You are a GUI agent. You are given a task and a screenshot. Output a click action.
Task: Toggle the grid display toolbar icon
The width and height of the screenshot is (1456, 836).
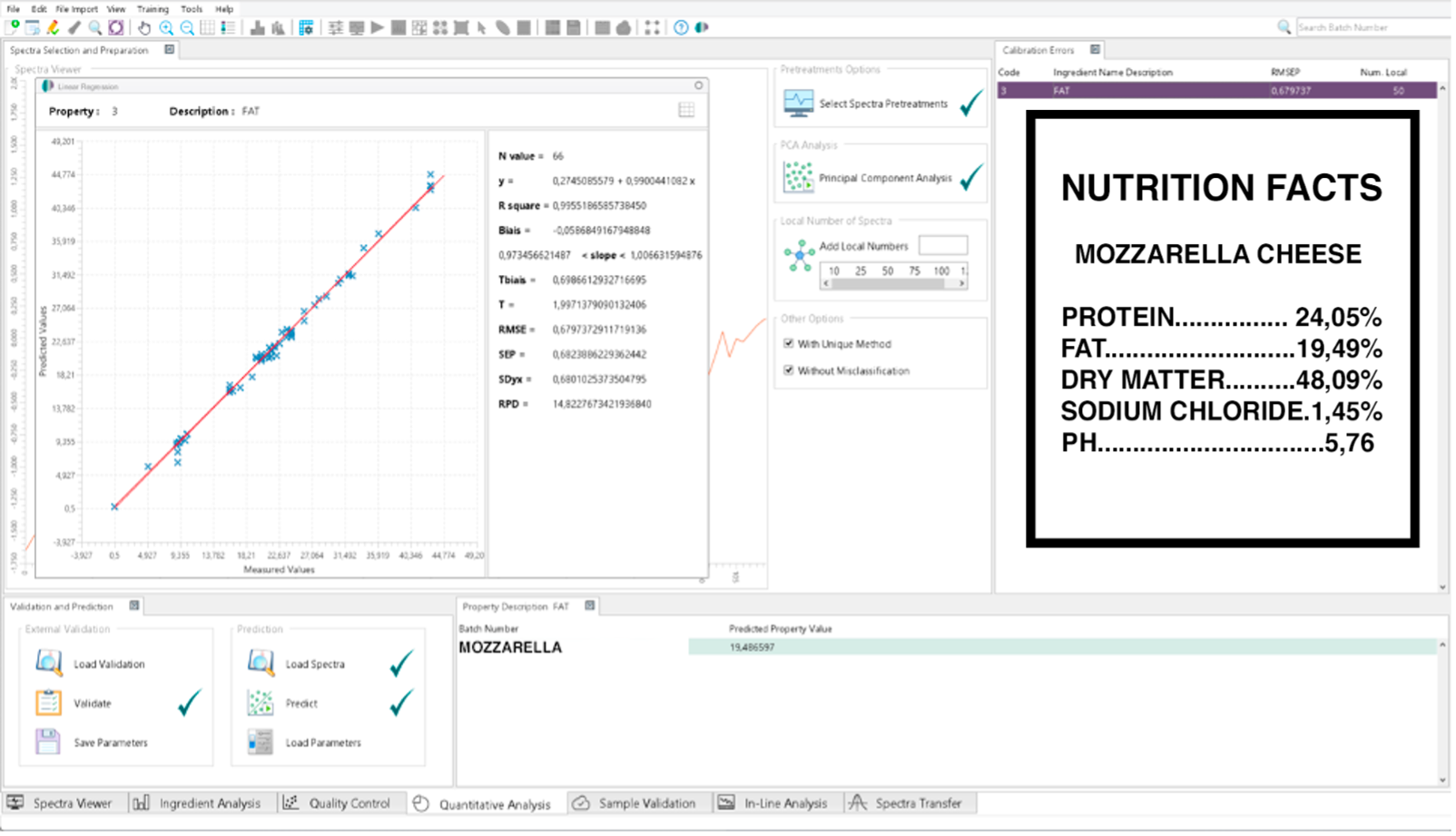coord(208,27)
